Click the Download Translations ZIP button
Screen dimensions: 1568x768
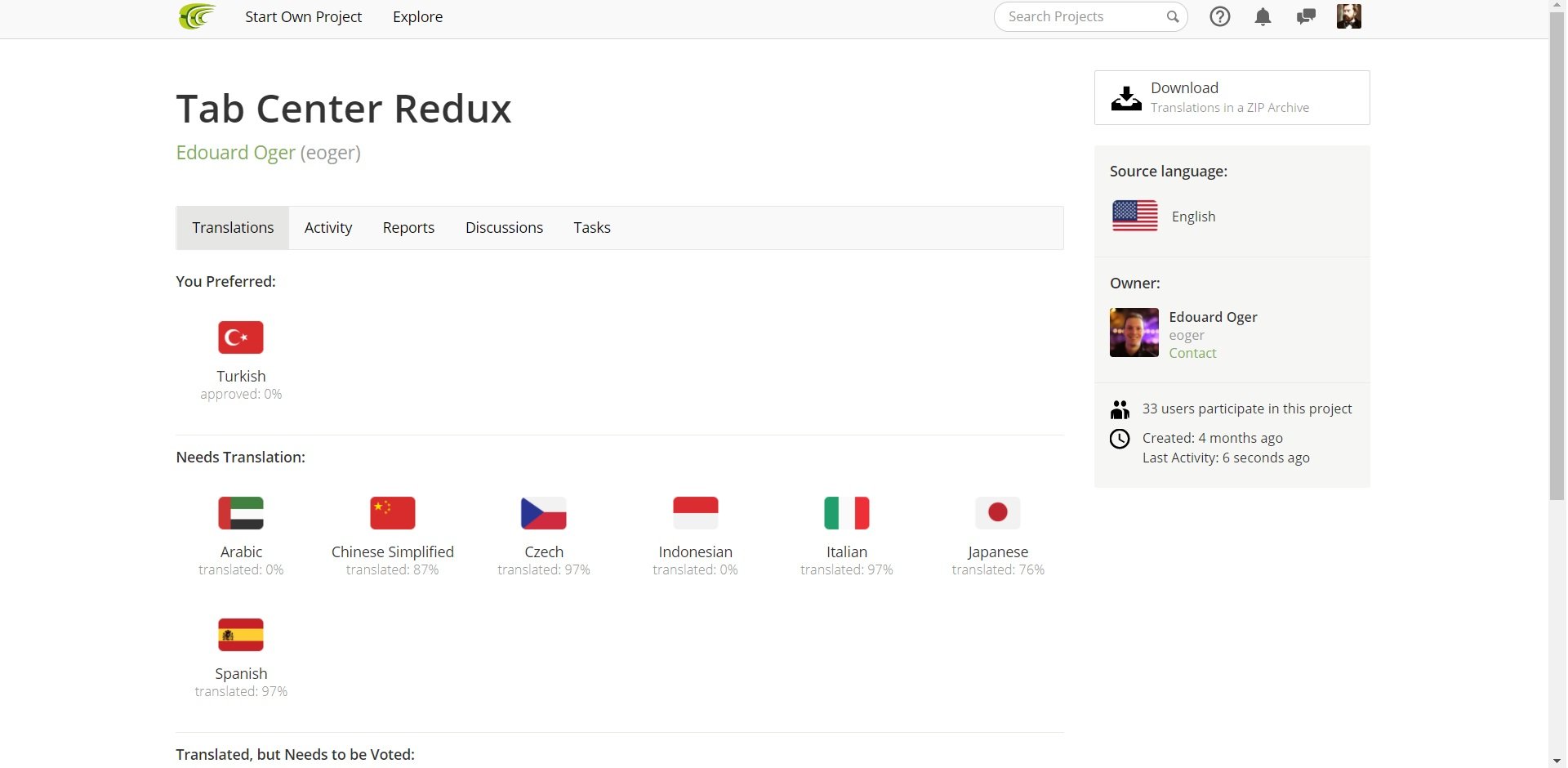pos(1232,98)
